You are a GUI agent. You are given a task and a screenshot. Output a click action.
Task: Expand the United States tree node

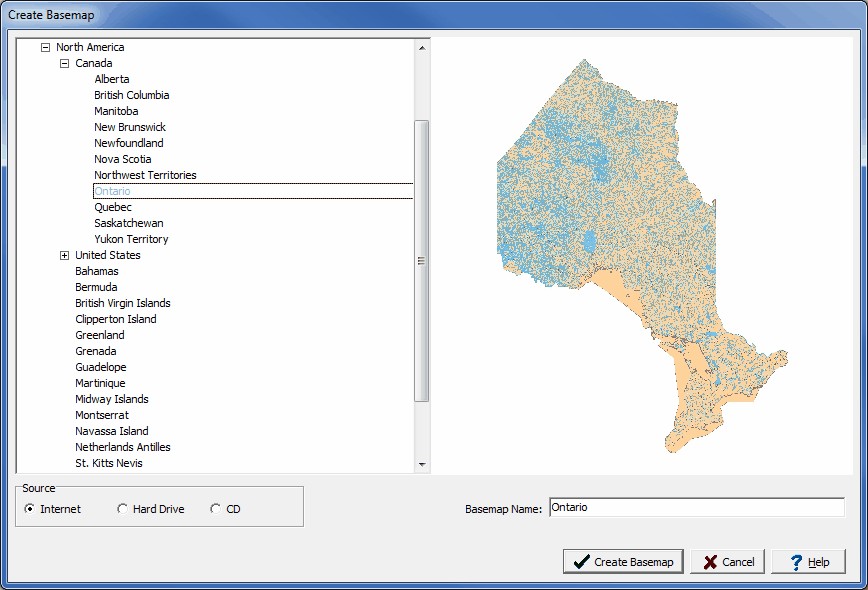point(64,255)
